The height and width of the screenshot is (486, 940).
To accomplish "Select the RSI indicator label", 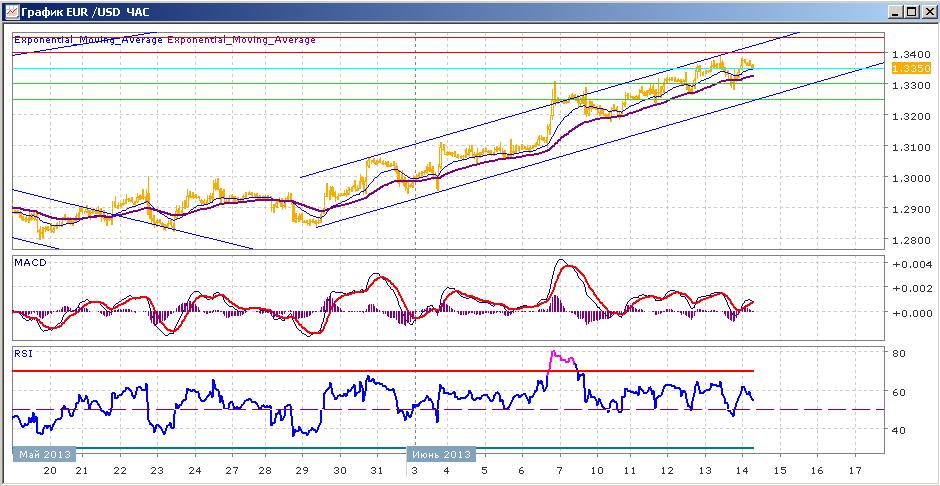I will click(23, 354).
